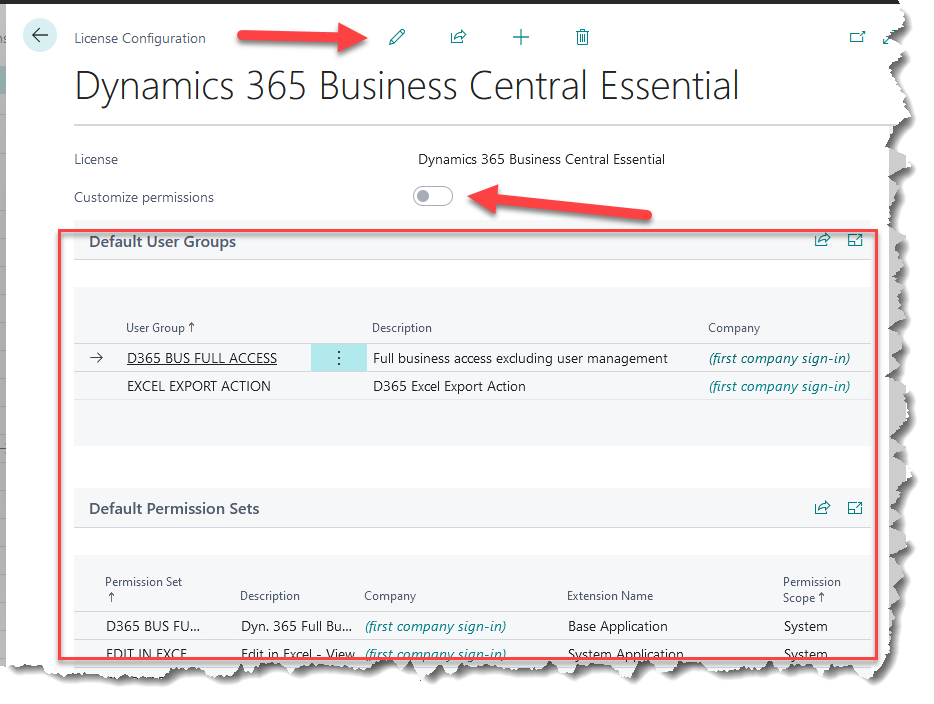This screenshot has width=934, height=704.
Task: Click the Base Application extension cell
Action: pyautogui.click(x=618, y=626)
